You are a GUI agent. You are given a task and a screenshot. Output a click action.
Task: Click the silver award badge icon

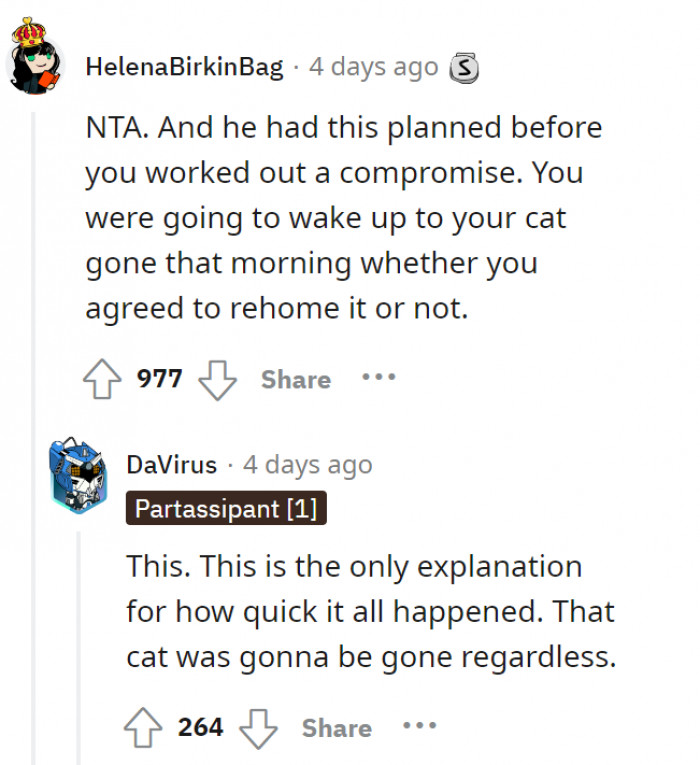pyautogui.click(x=464, y=68)
